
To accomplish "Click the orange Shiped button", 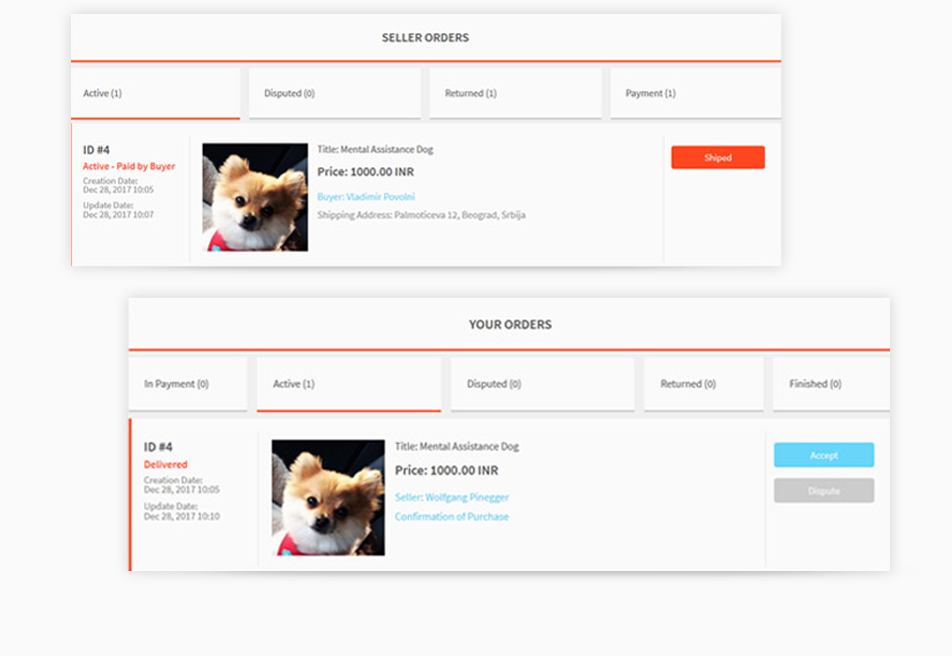I will (718, 157).
